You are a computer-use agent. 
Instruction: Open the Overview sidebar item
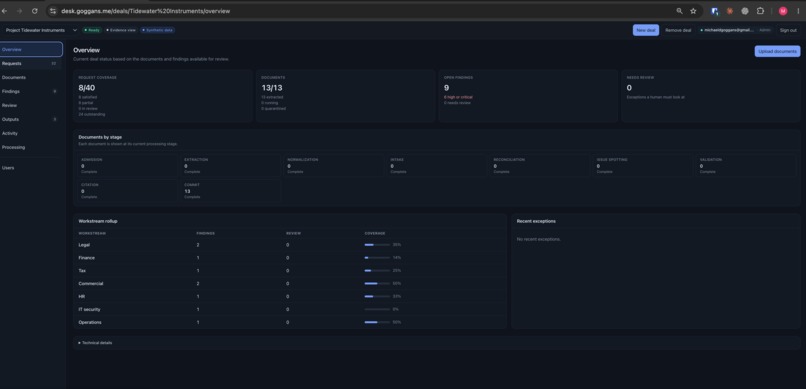pyautogui.click(x=31, y=49)
